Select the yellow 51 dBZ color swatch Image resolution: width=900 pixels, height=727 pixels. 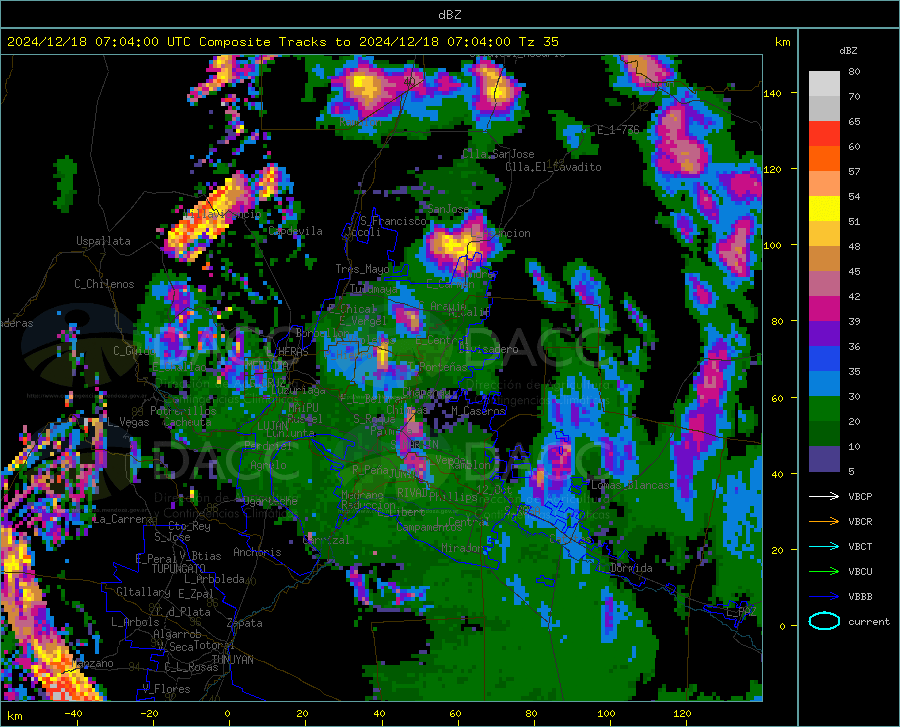click(x=824, y=209)
